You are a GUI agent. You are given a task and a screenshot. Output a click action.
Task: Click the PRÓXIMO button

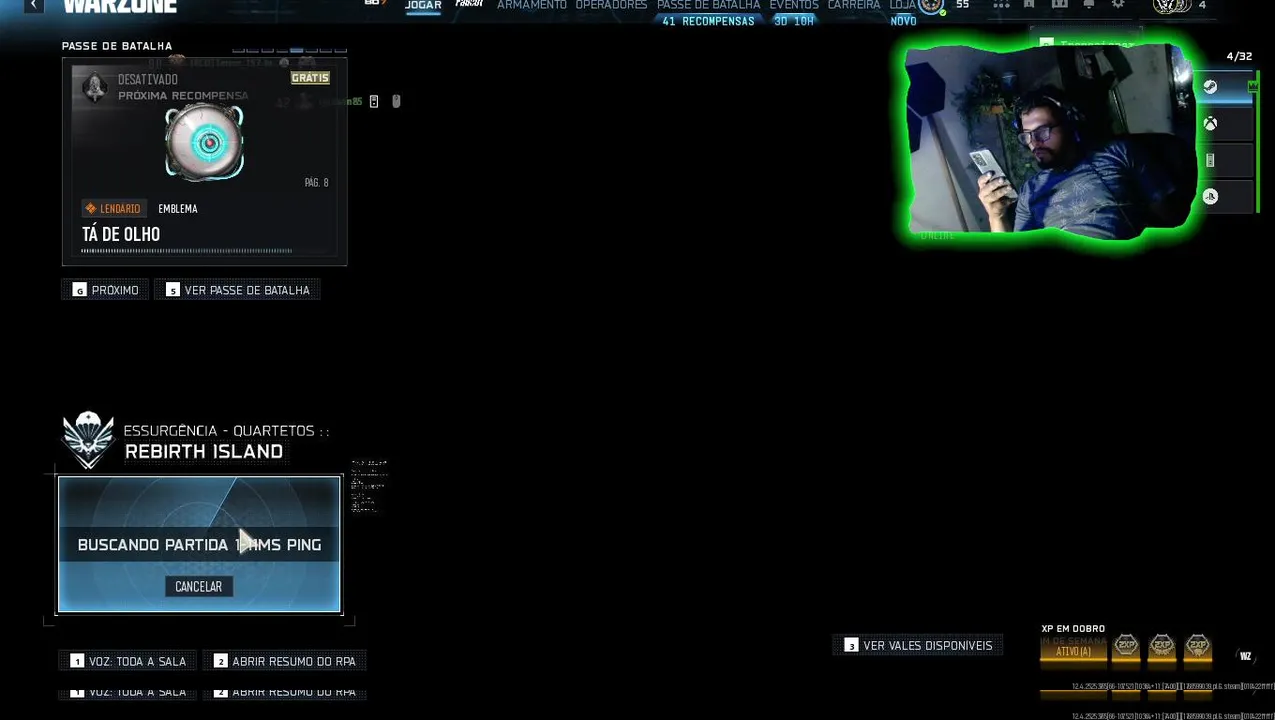(106, 290)
